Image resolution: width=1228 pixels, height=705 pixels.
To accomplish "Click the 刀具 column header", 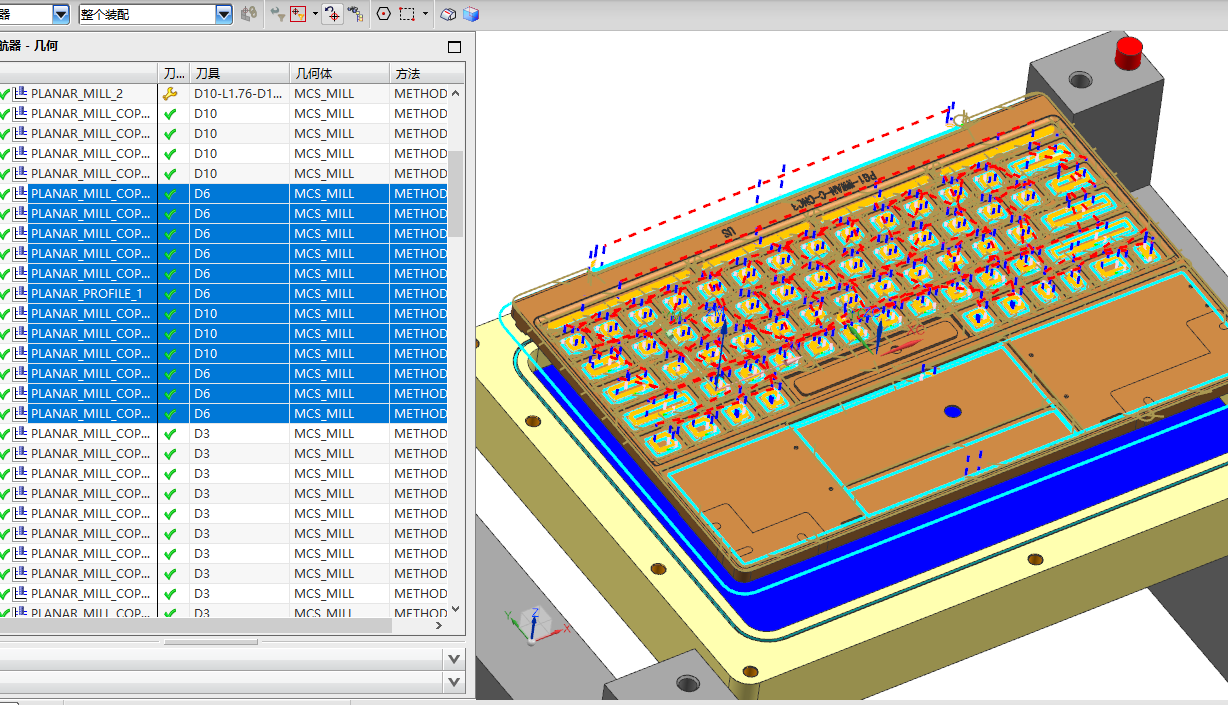I will pos(208,73).
